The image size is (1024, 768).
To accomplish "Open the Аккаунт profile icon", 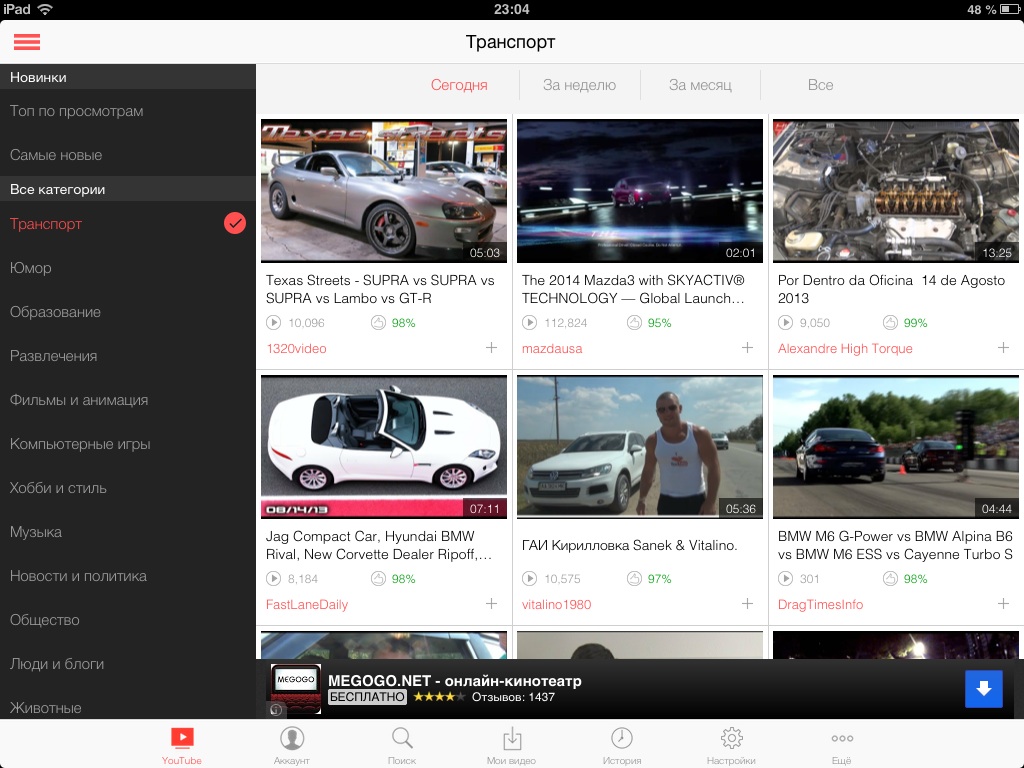I will (x=292, y=738).
